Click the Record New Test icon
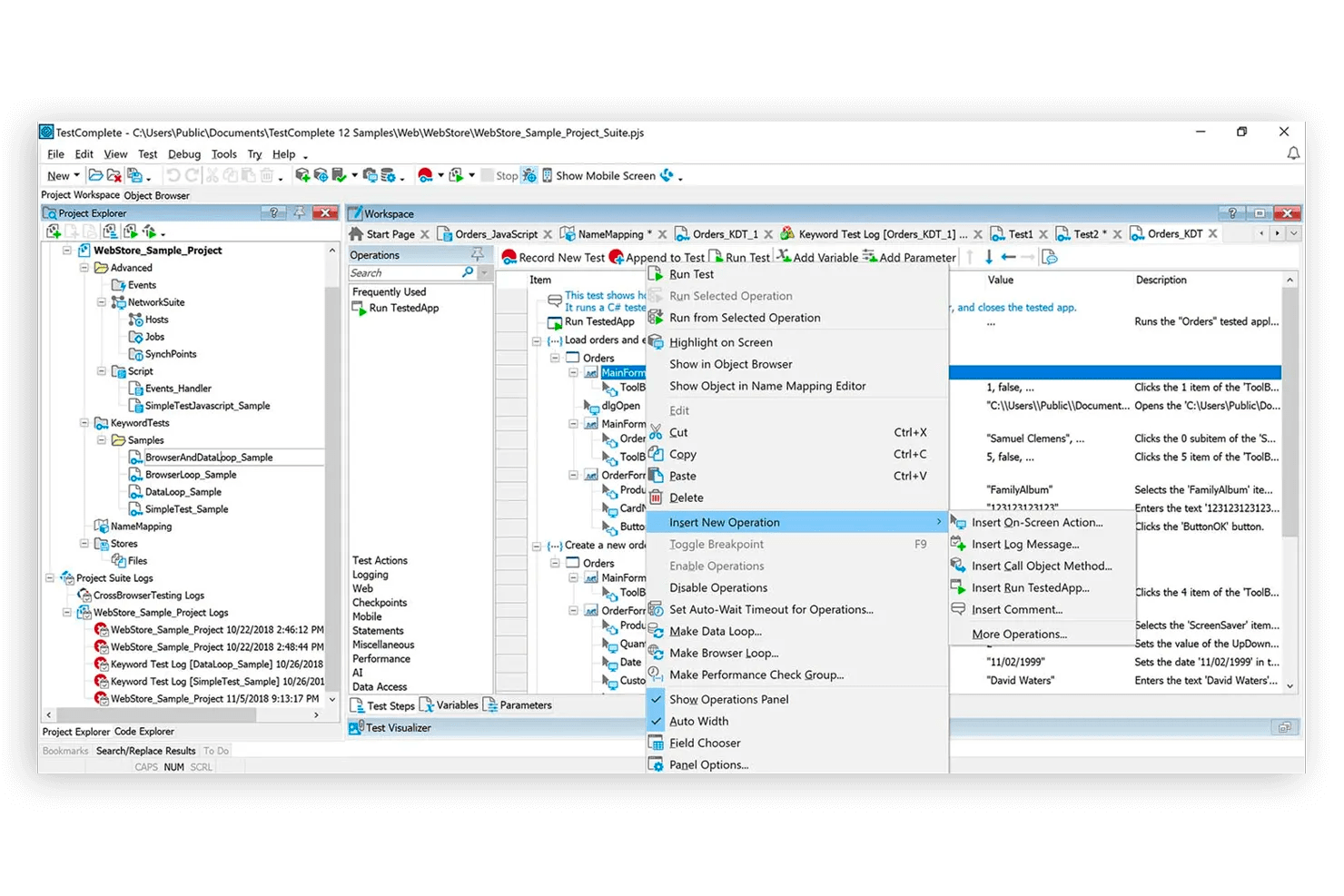Screen dimensions: 1344x896 tap(509, 257)
